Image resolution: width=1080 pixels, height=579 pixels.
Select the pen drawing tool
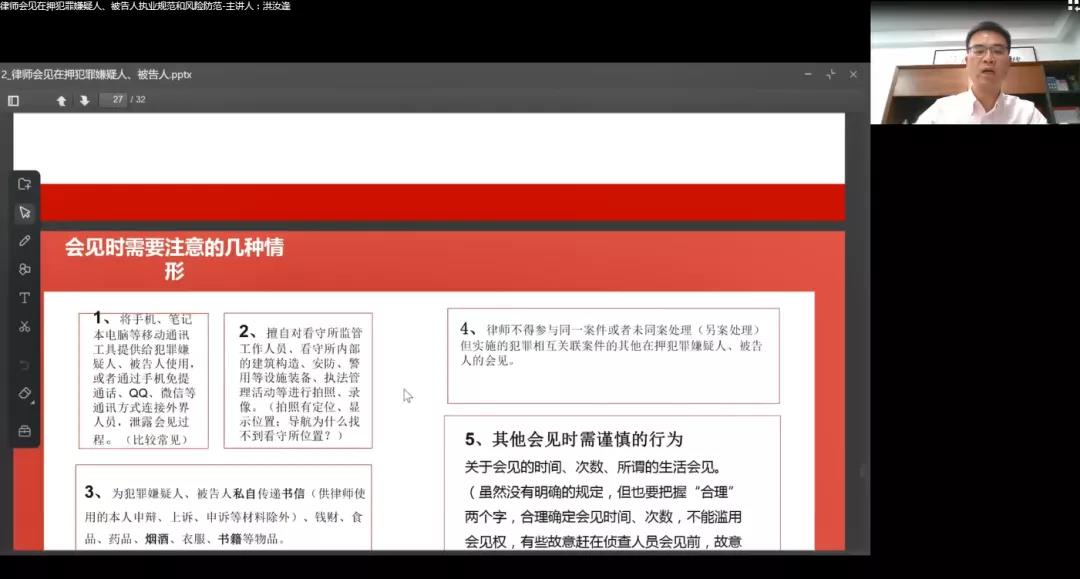pos(25,241)
